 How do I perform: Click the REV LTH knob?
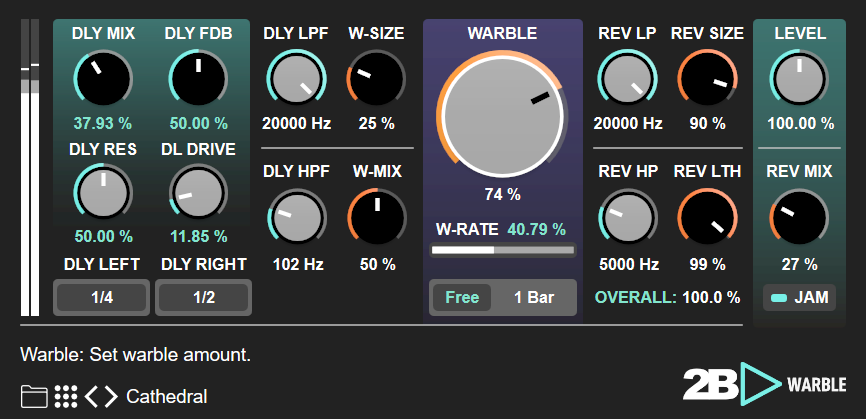coord(707,218)
